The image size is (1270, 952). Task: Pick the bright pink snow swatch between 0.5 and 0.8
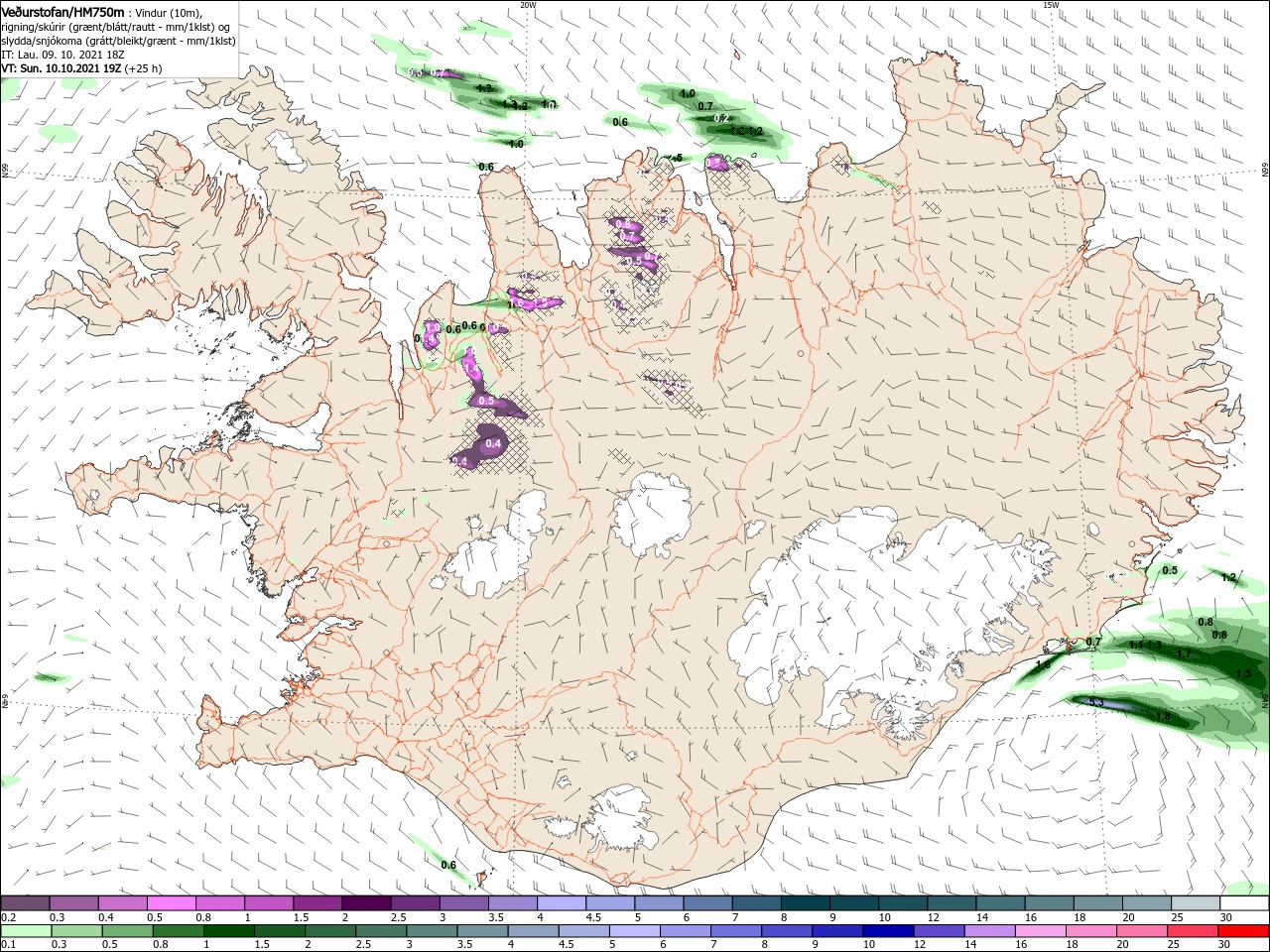pyautogui.click(x=171, y=903)
